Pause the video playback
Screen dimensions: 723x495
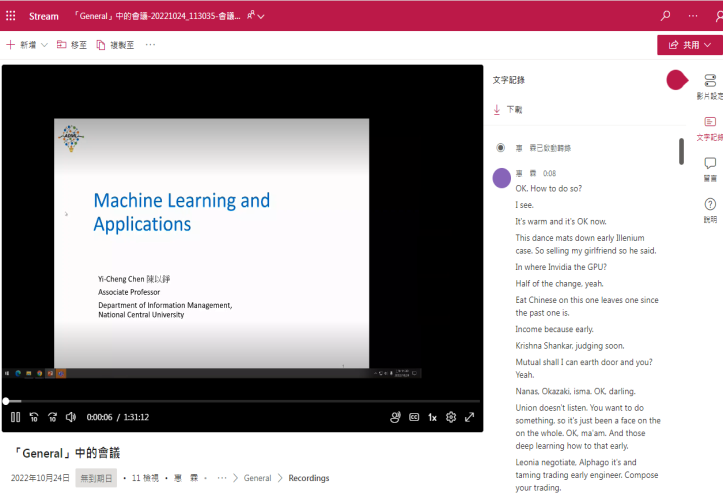click(15, 417)
